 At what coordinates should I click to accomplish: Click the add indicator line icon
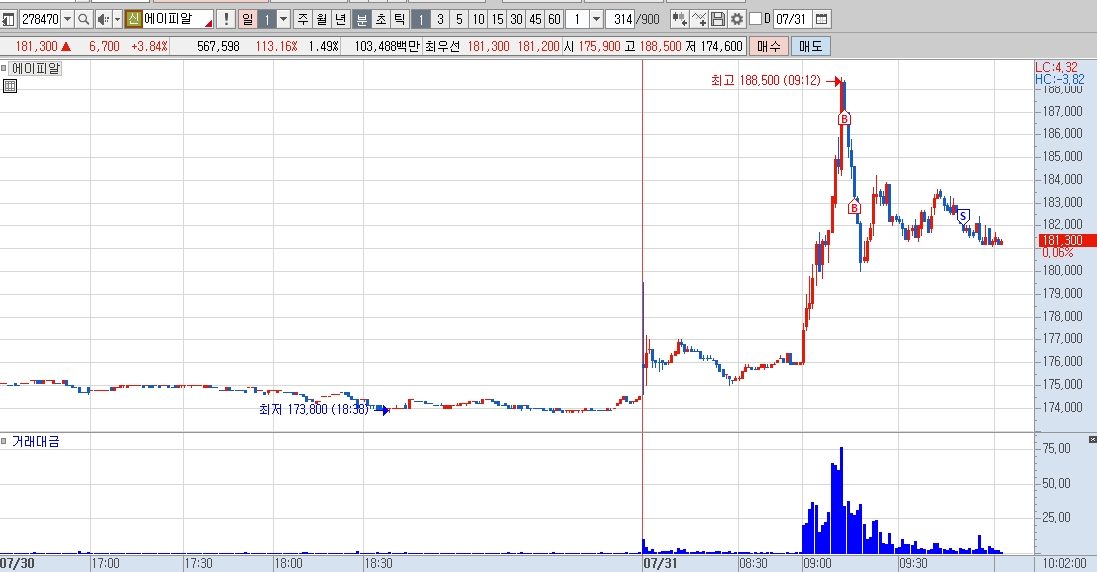click(698, 20)
